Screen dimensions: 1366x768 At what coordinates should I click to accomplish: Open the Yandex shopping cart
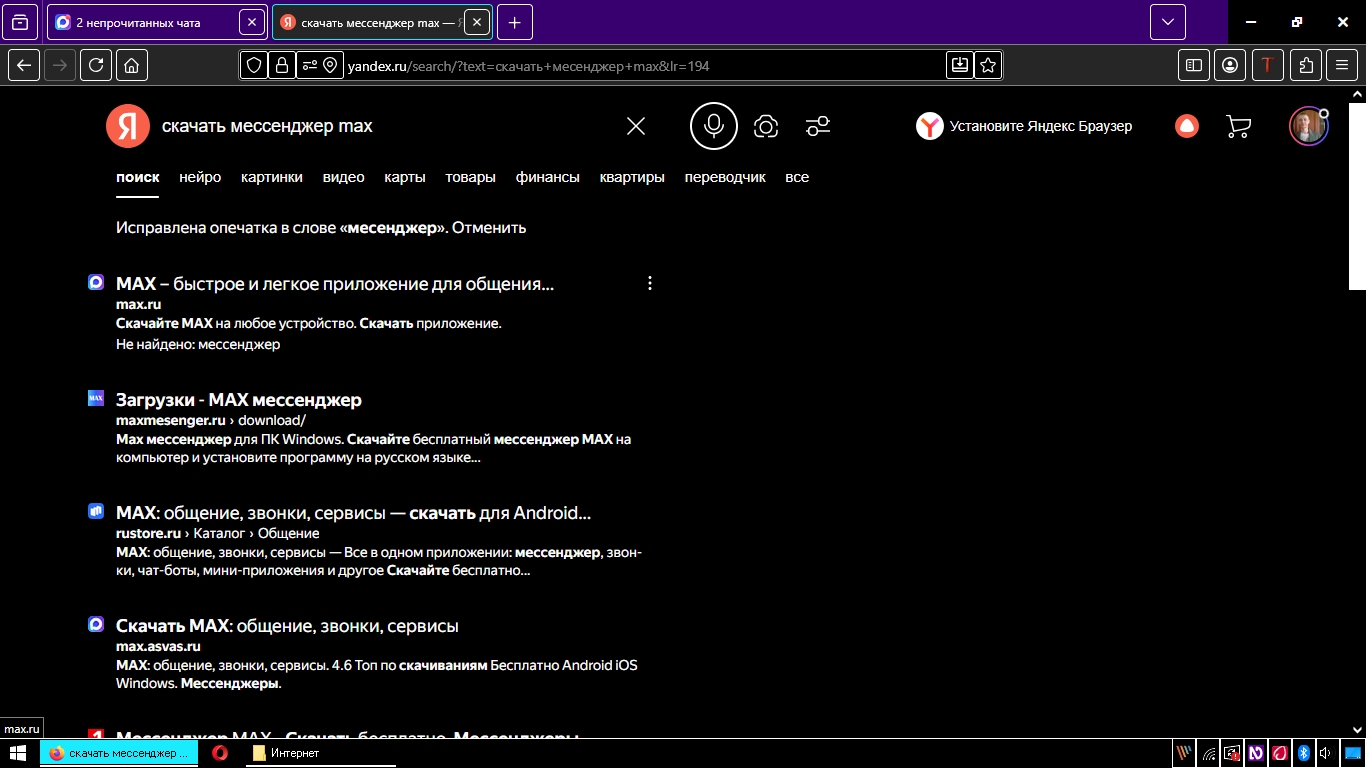1238,126
